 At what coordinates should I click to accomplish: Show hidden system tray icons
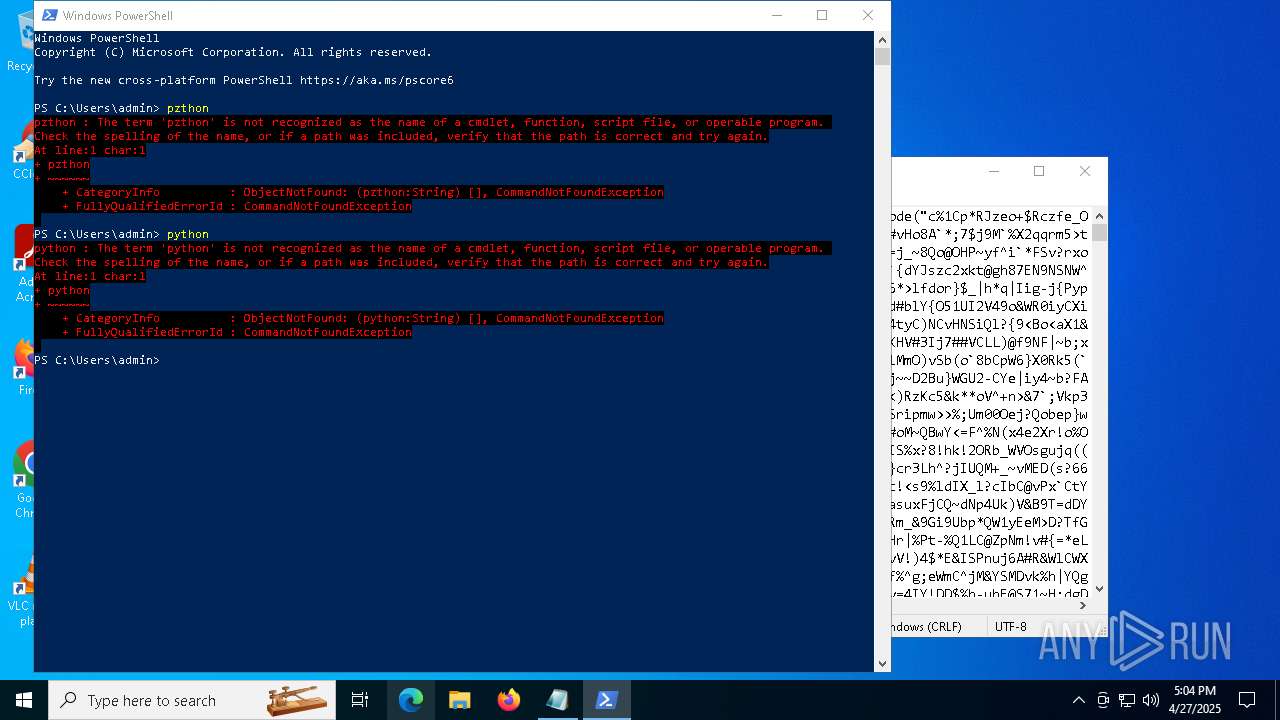(1078, 700)
